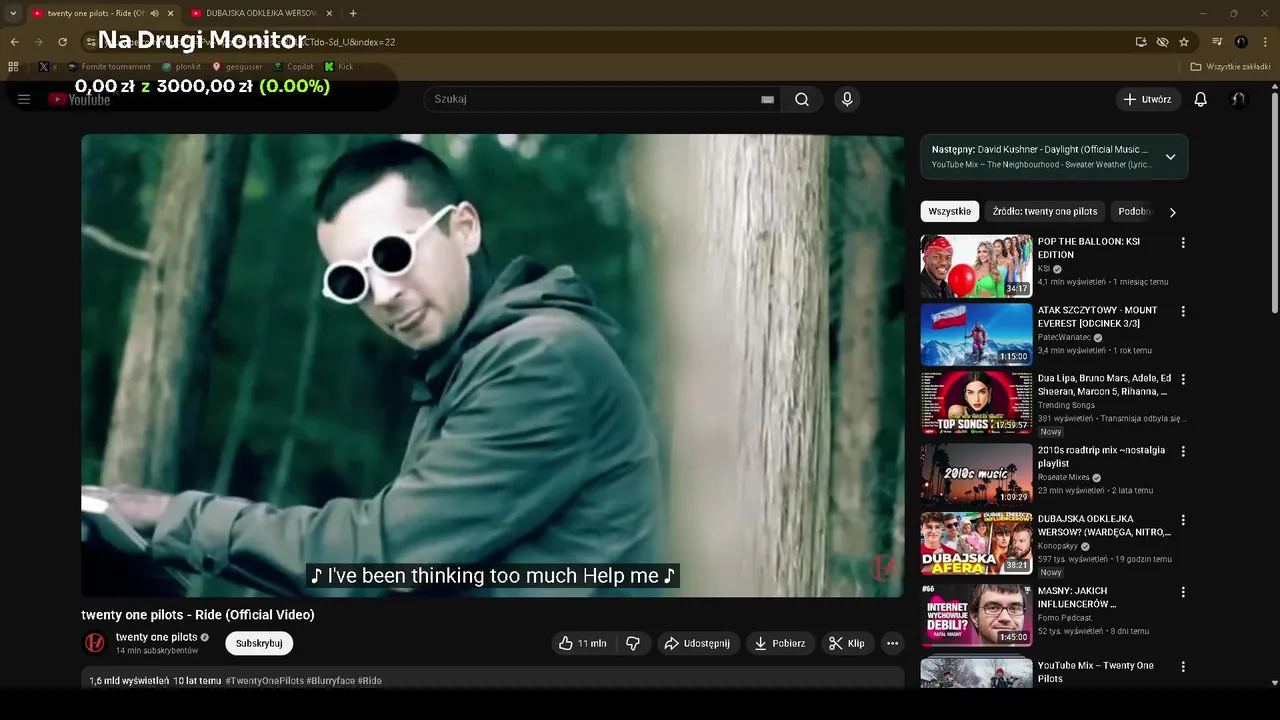Mute the twenty one pilots tab audio
Viewport: 1280px width, 720px height.
[x=154, y=13]
